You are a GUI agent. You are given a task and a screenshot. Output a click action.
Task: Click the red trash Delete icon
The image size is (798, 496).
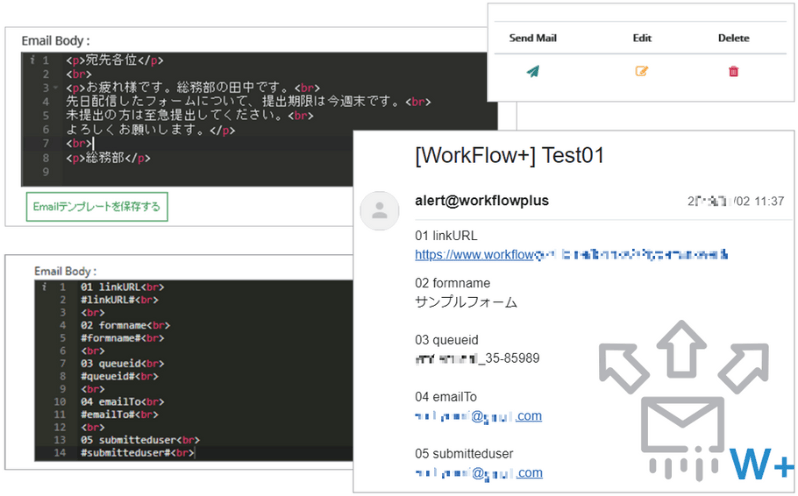pyautogui.click(x=733, y=71)
